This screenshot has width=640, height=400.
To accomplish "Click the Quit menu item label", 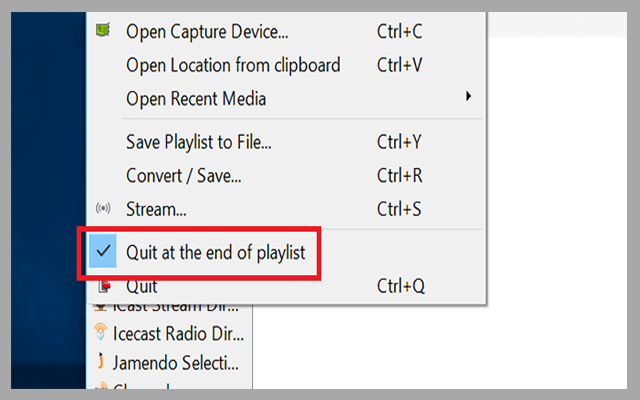I will (142, 287).
